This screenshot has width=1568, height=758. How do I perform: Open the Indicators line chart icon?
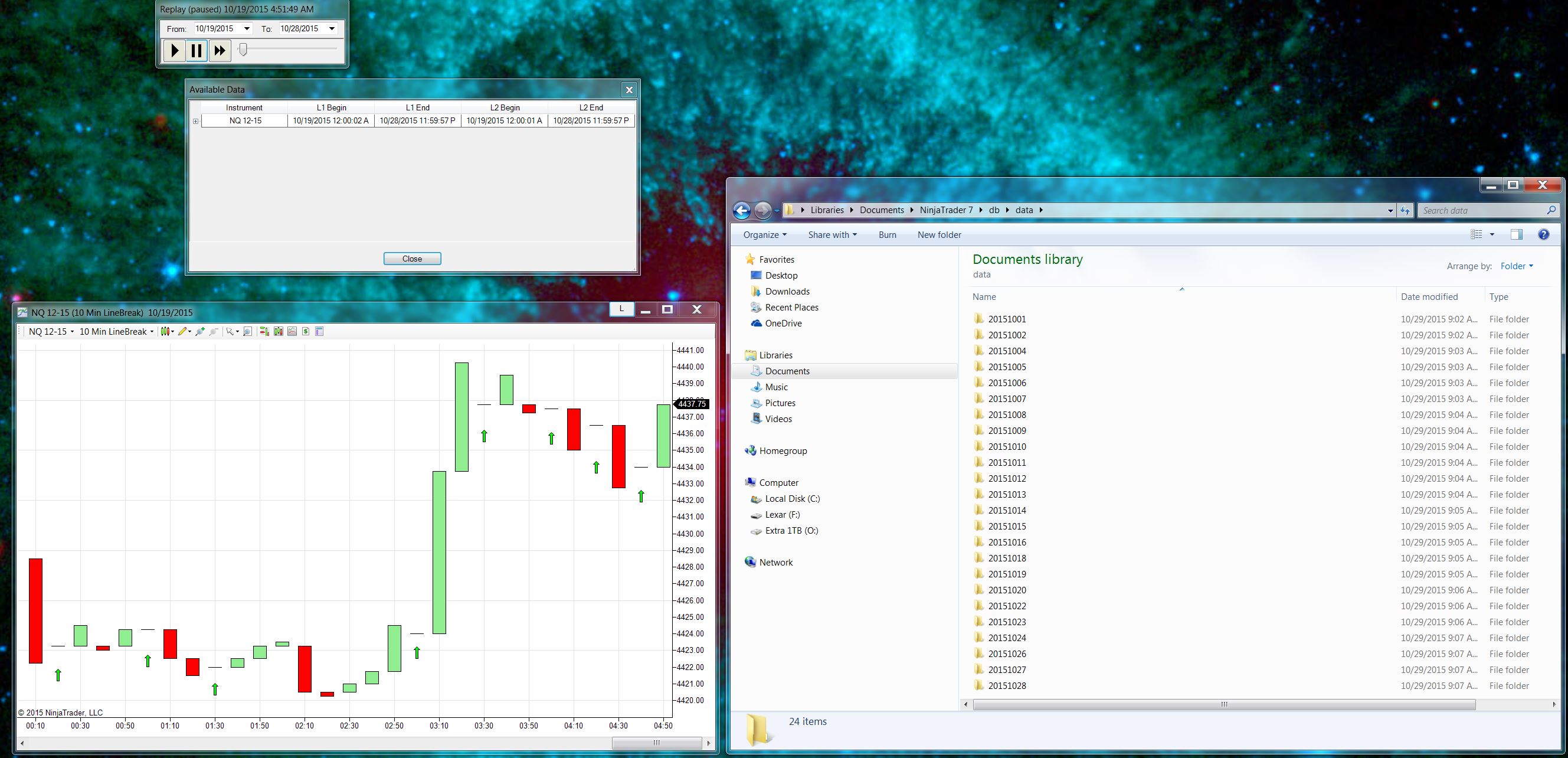pos(292,332)
